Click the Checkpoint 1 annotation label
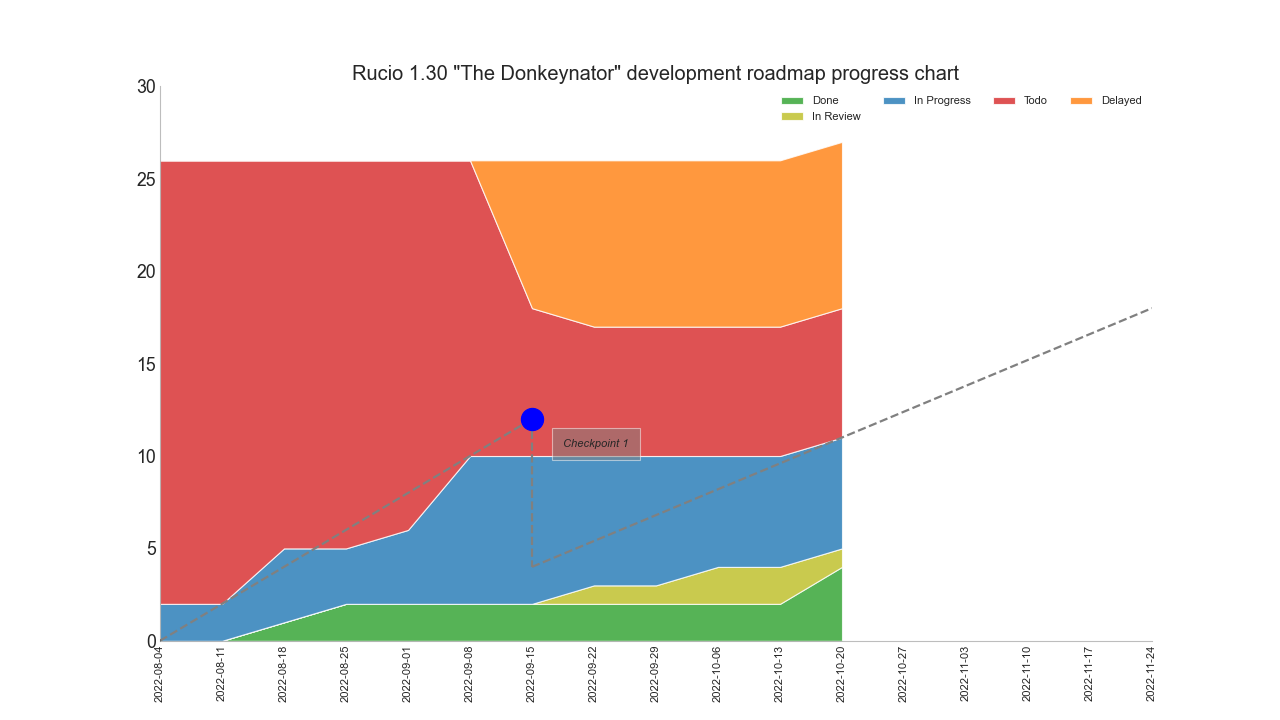Viewport: 1280px width, 720px height. [596, 444]
